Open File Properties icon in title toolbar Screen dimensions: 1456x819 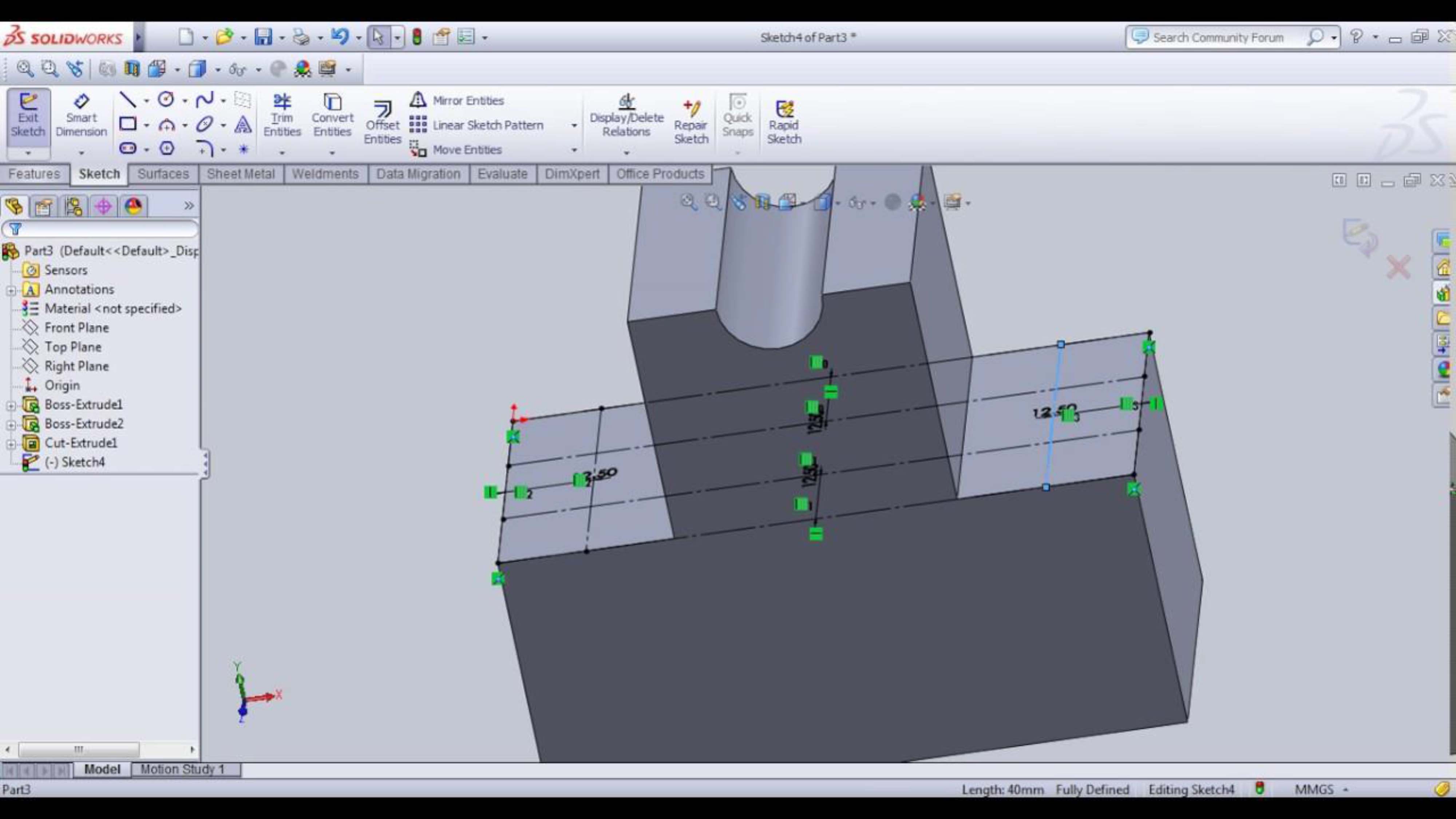point(441,37)
